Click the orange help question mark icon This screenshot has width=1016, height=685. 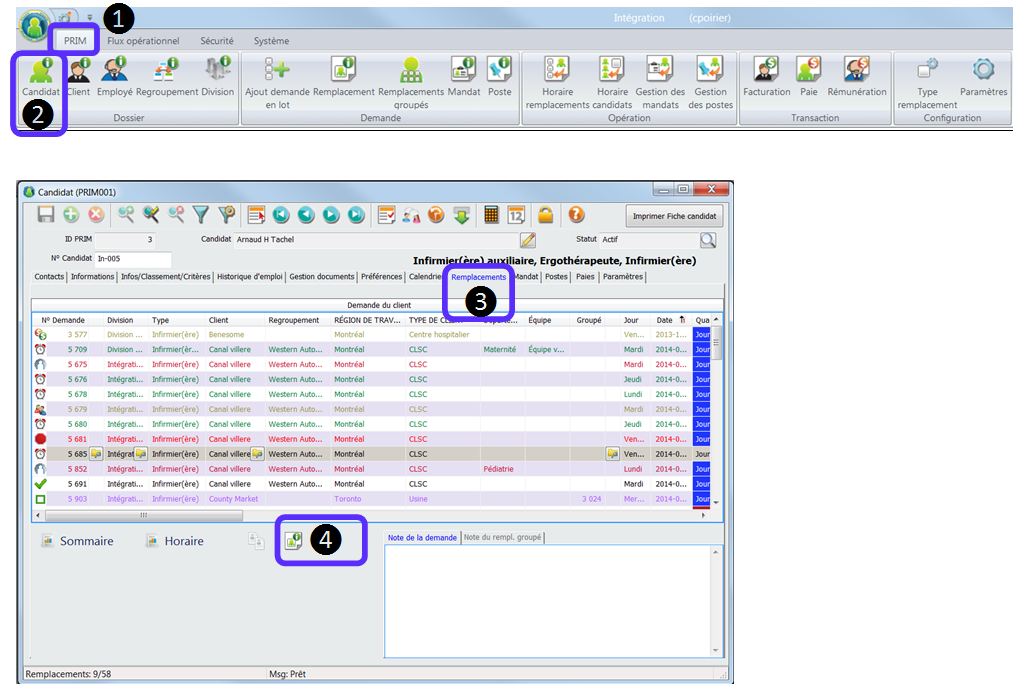tap(576, 214)
